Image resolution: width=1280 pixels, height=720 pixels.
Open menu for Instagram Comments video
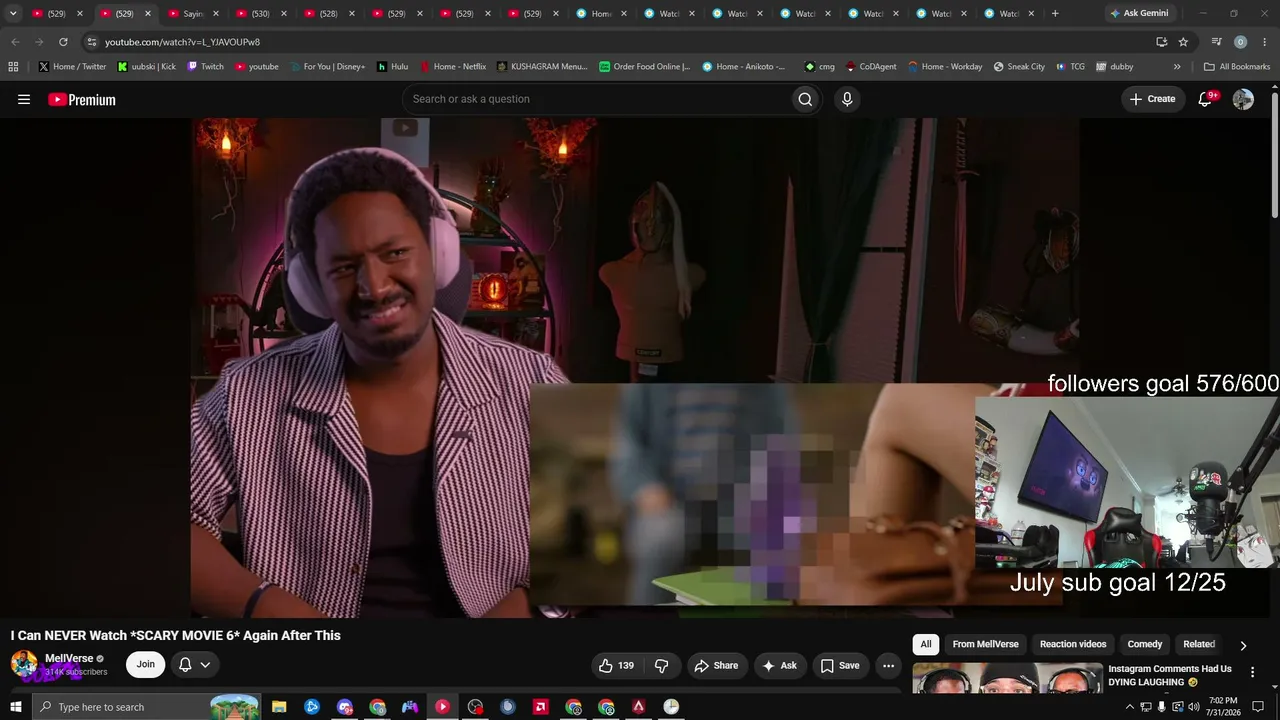click(1252, 672)
